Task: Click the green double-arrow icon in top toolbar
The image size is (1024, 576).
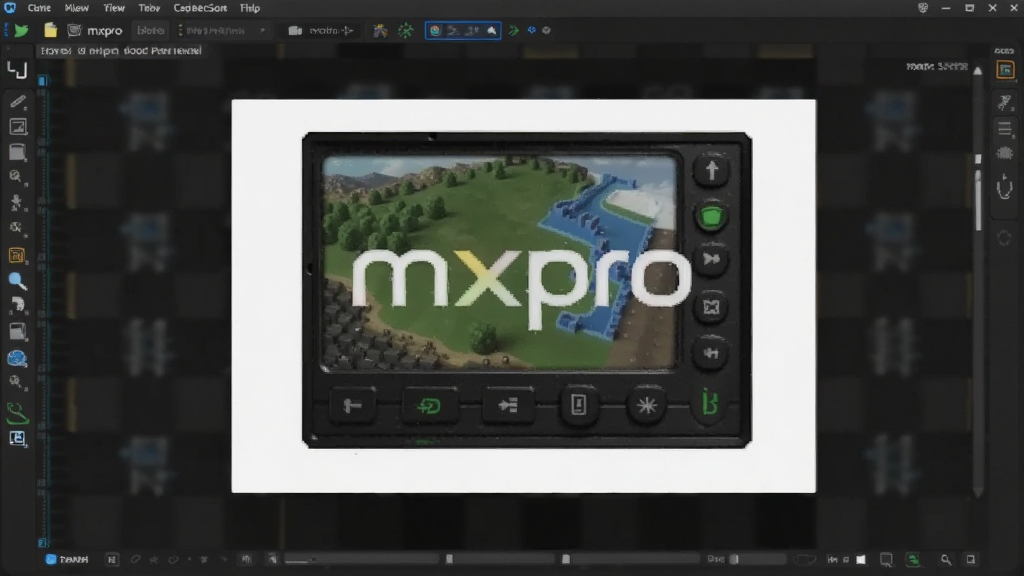Action: tap(514, 31)
